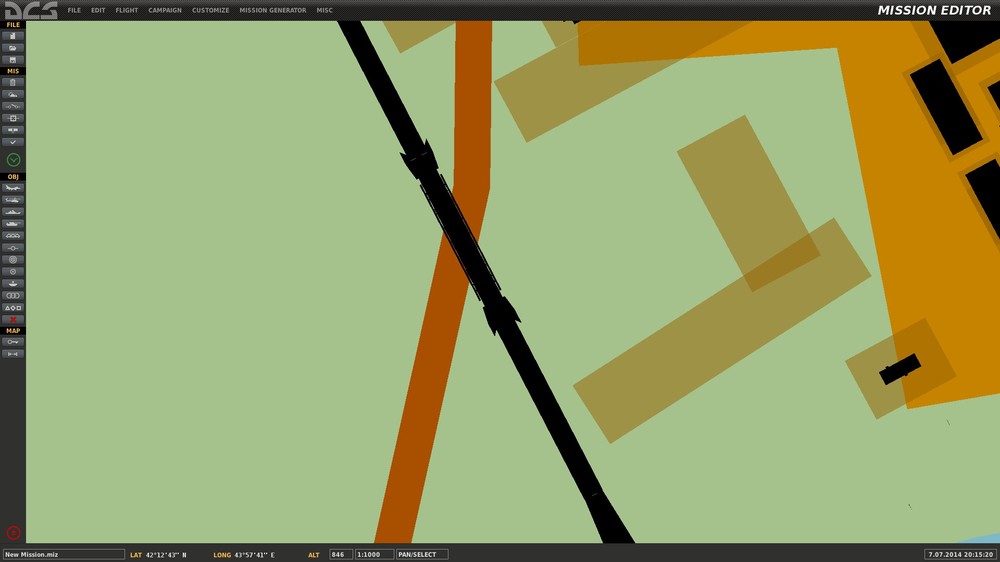Click the mission options icon above the checkmark
The image size is (1000, 562).
pos(13,130)
